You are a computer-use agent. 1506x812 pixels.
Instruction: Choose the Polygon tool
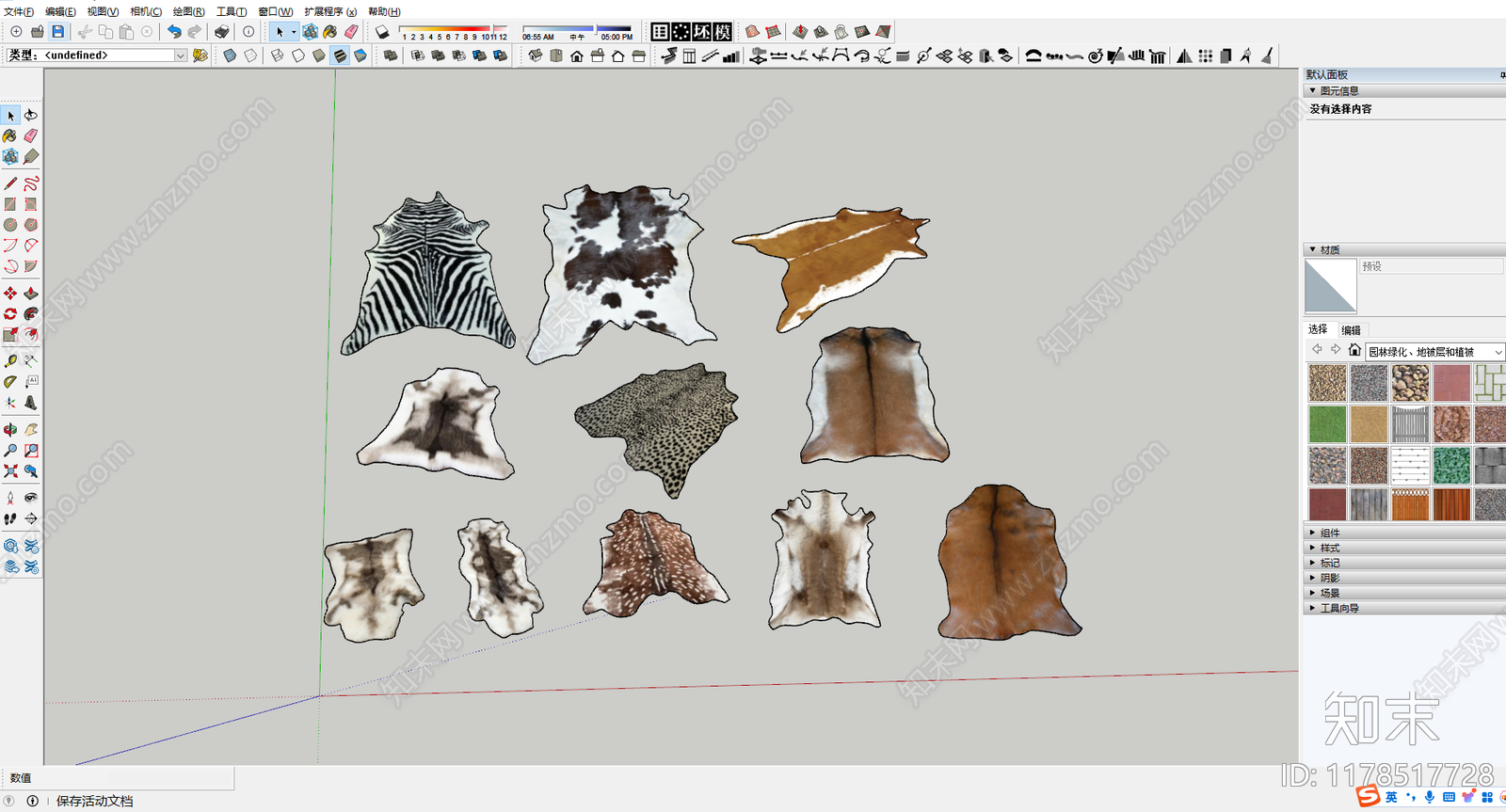pyautogui.click(x=31, y=225)
